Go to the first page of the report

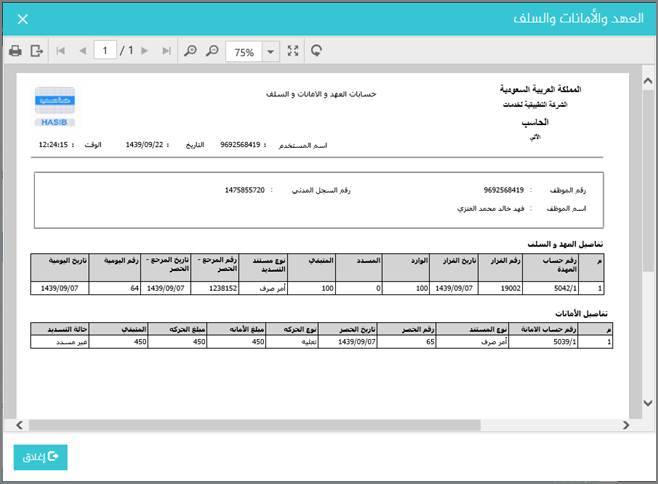click(60, 51)
